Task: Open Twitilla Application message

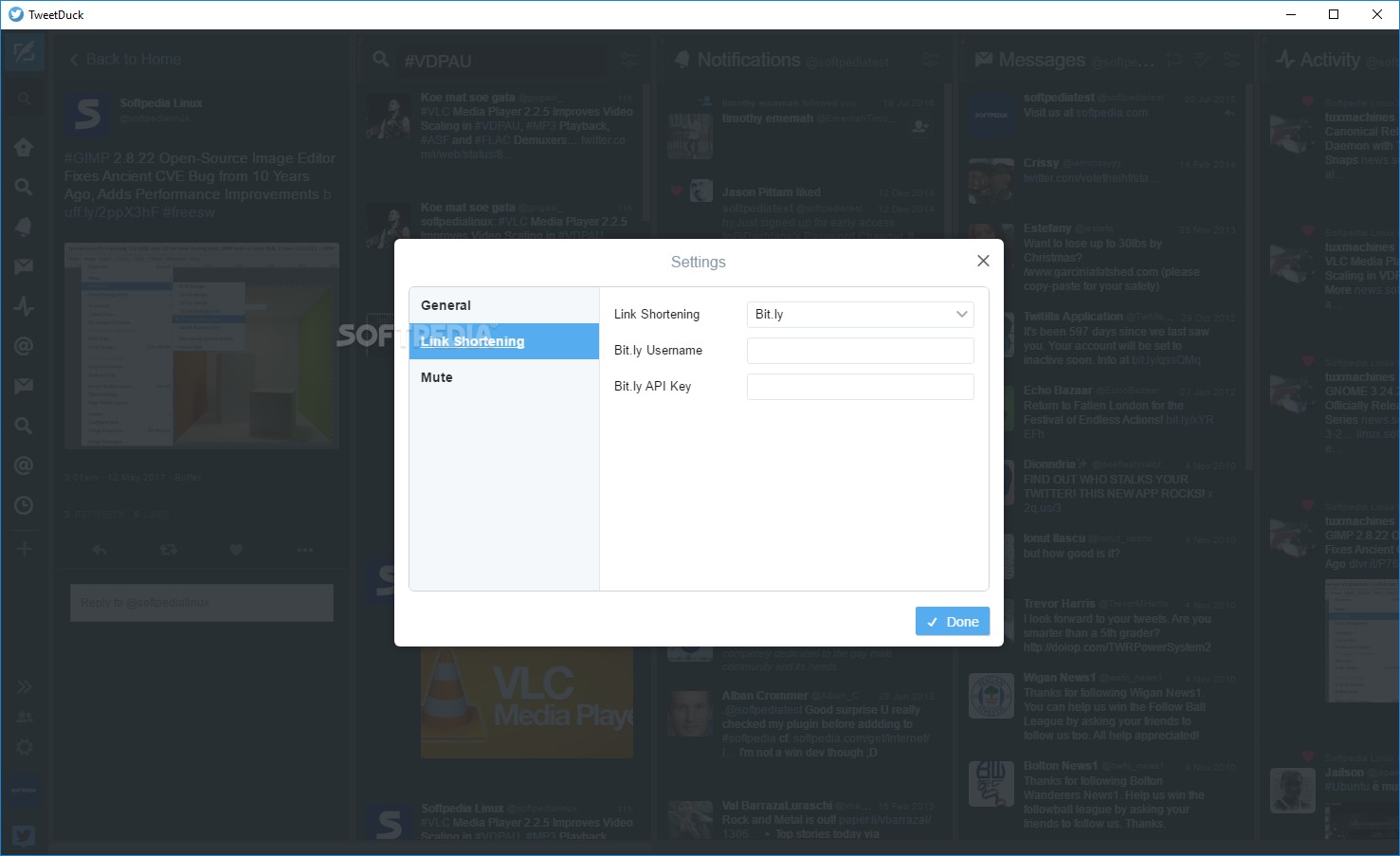Action: (x=1104, y=338)
